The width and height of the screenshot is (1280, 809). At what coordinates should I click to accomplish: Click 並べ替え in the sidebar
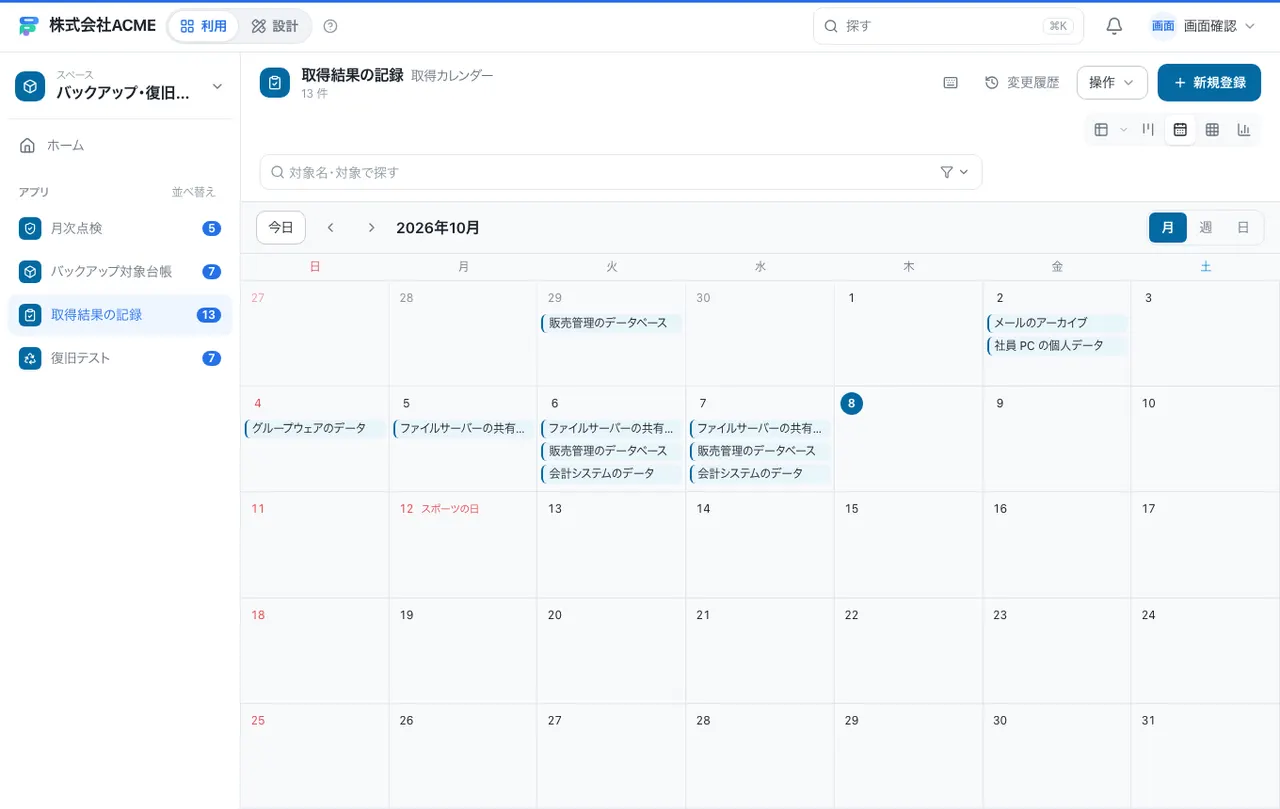(194, 192)
